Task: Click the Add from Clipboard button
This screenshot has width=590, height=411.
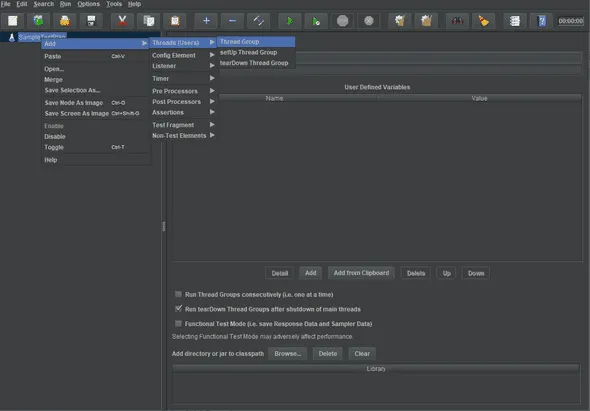Action: pos(361,273)
